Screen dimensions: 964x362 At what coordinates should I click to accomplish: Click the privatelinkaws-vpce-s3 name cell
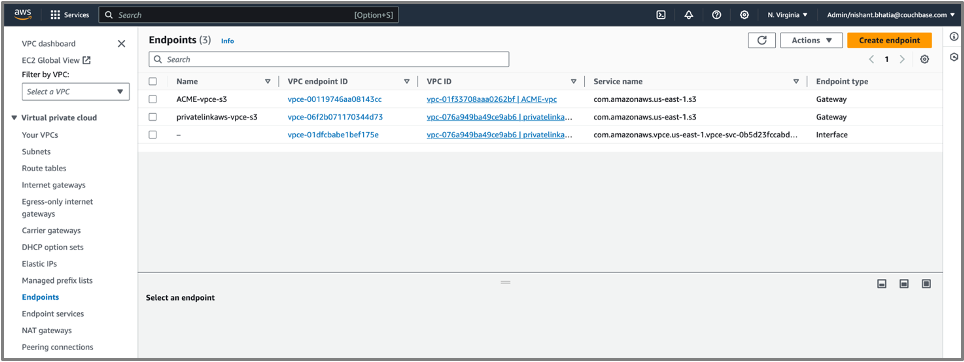(216, 117)
